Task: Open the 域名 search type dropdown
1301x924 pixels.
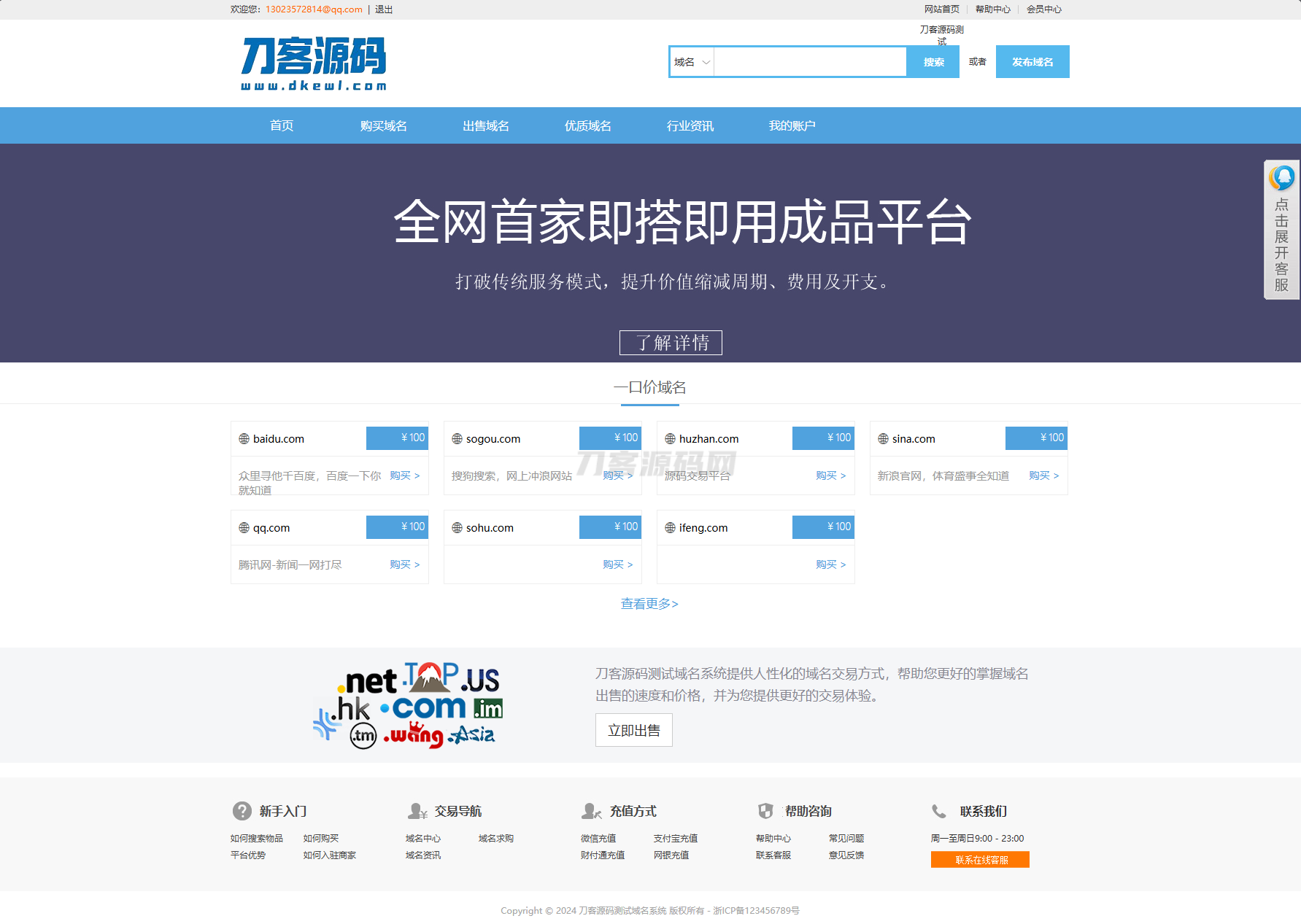Action: click(690, 62)
